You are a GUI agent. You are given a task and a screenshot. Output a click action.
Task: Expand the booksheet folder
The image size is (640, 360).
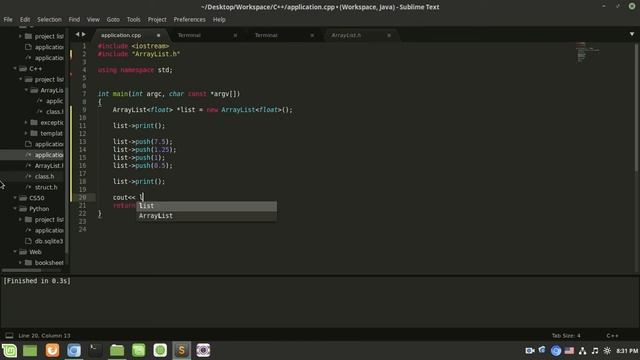20,262
